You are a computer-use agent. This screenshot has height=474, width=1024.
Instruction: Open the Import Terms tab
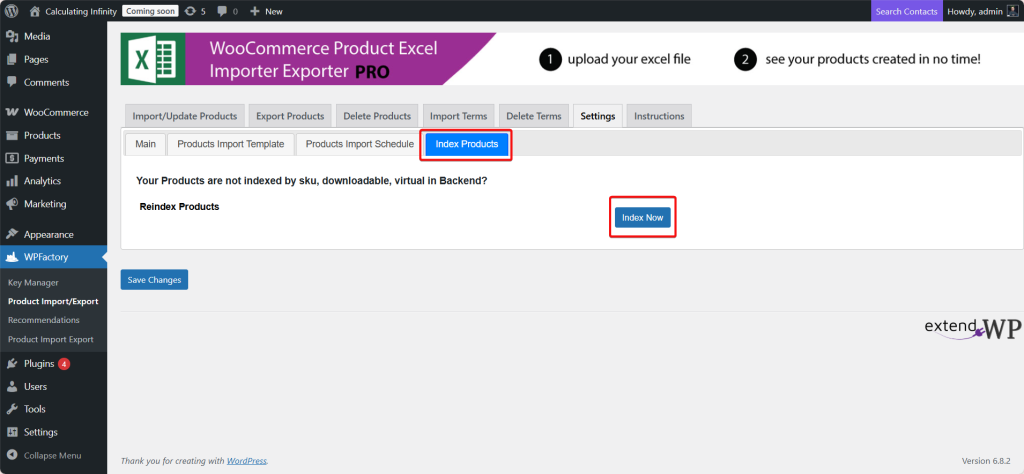click(458, 116)
